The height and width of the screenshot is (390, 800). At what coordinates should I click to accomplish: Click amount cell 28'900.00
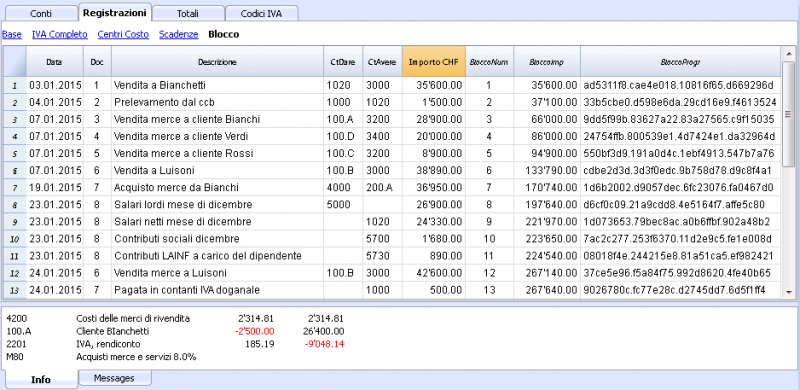click(434, 119)
